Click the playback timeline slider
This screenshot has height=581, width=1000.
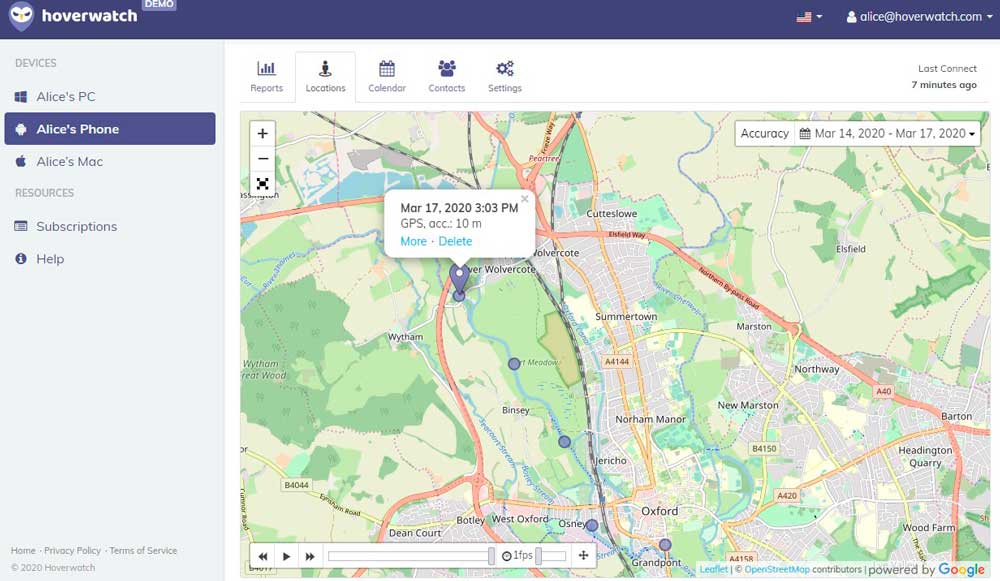[x=410, y=556]
